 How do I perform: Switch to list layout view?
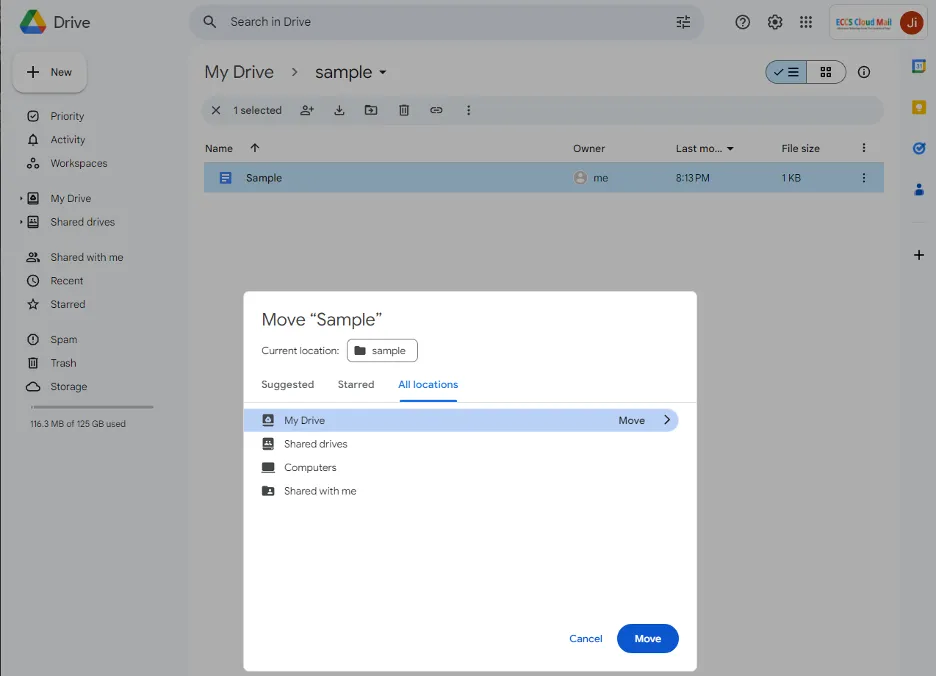click(786, 72)
